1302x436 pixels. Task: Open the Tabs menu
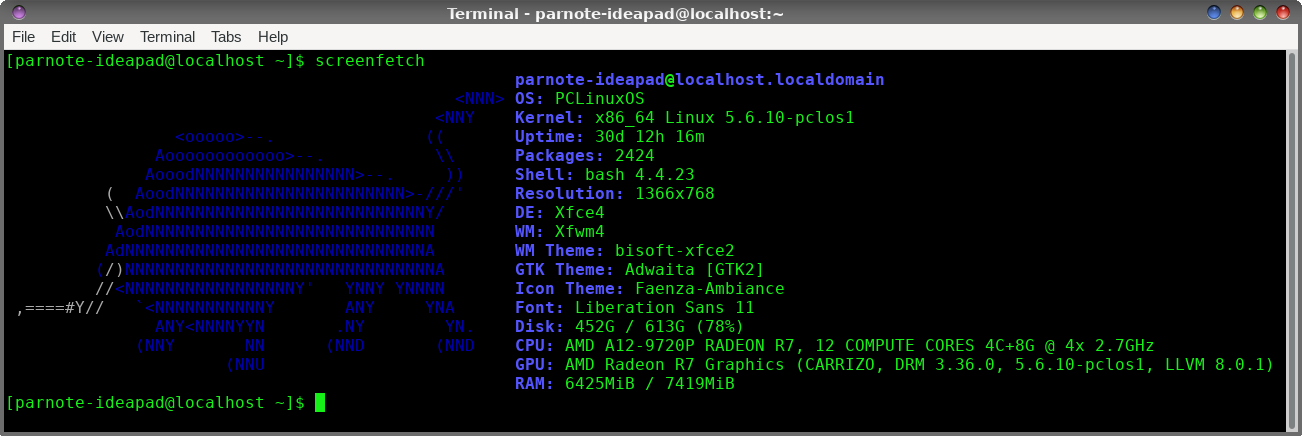click(226, 36)
